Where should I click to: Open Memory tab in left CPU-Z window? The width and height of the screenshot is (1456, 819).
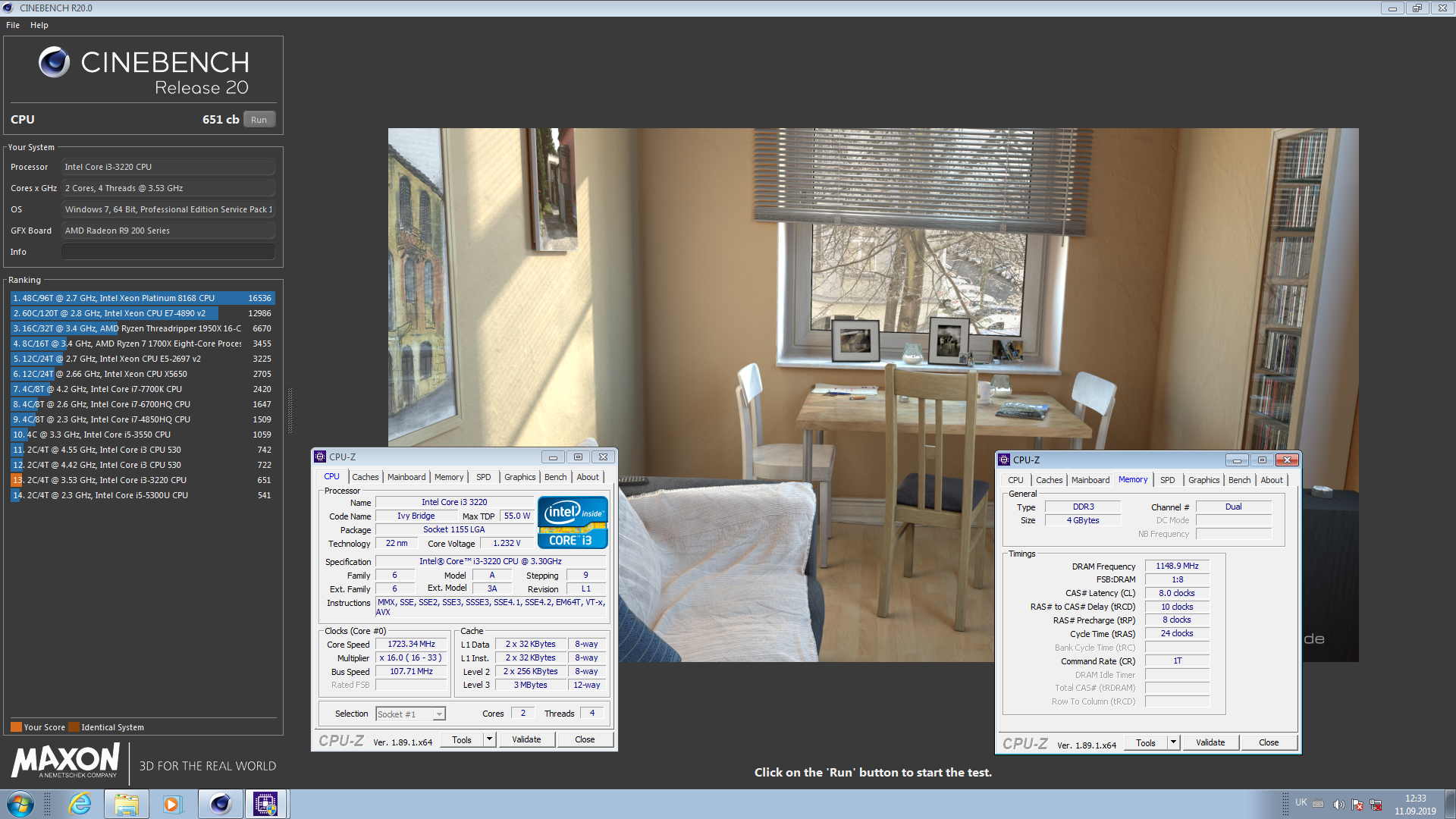(x=449, y=477)
